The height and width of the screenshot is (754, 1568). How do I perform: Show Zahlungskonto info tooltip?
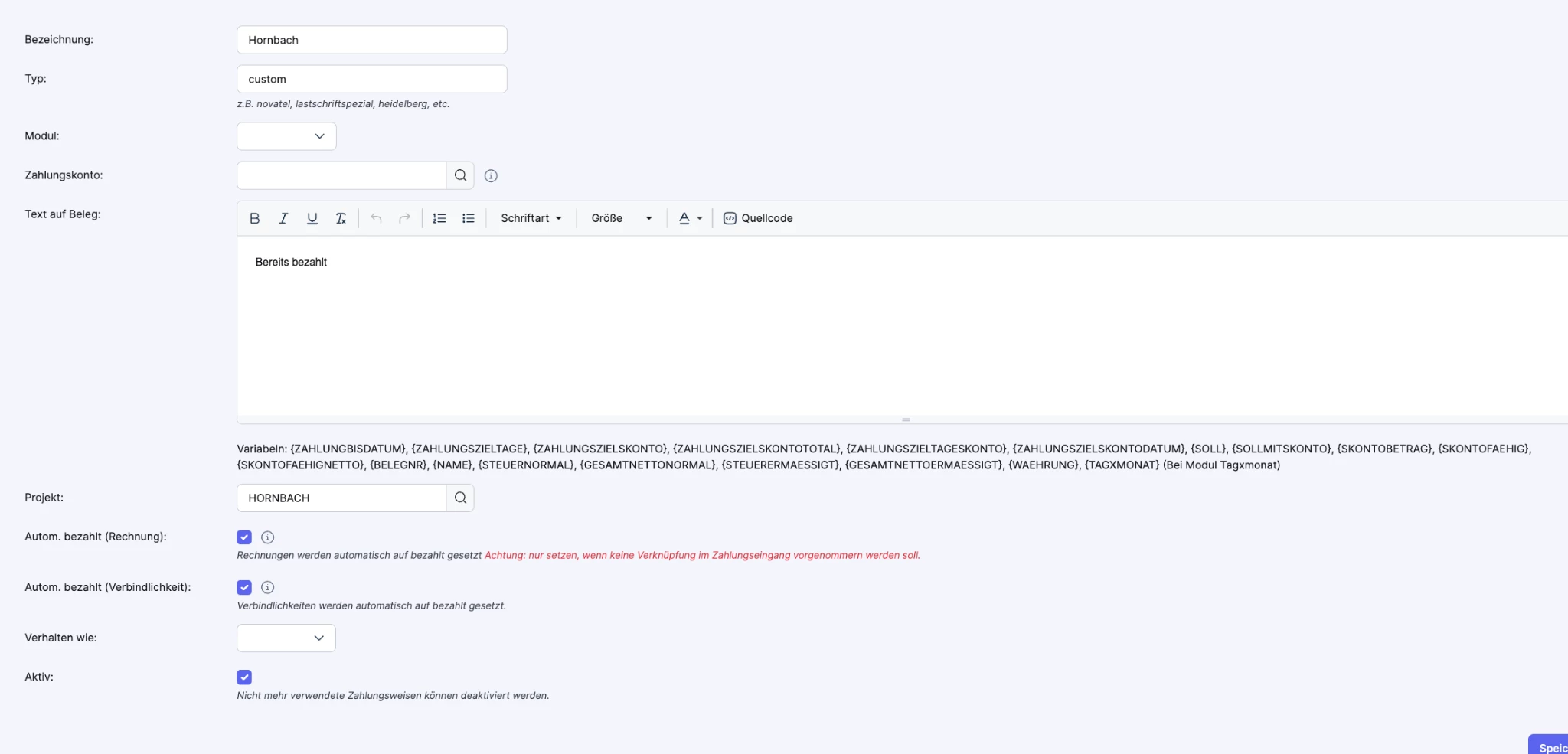point(492,176)
